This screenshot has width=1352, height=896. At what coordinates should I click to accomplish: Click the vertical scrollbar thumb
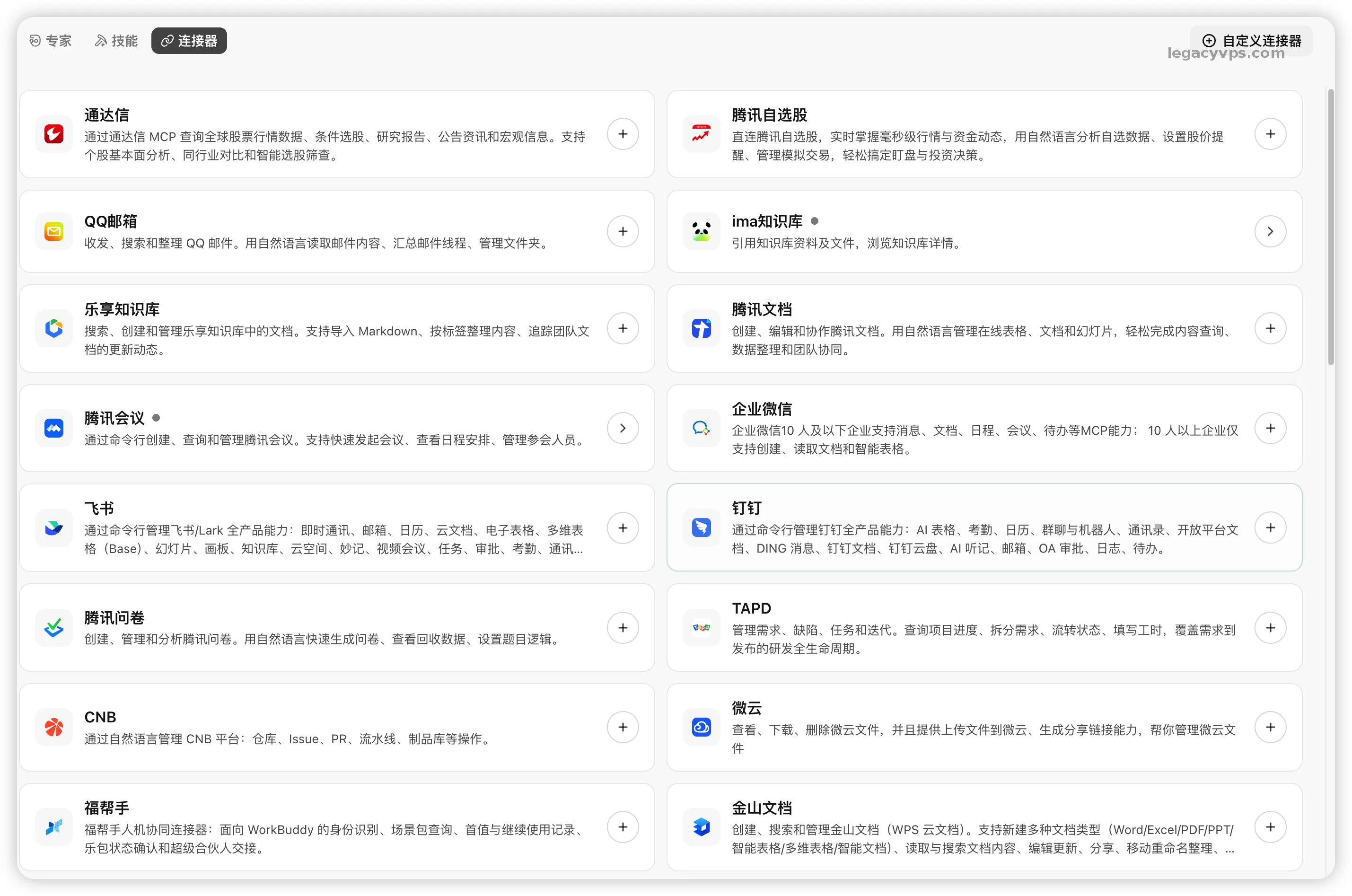[x=1331, y=227]
